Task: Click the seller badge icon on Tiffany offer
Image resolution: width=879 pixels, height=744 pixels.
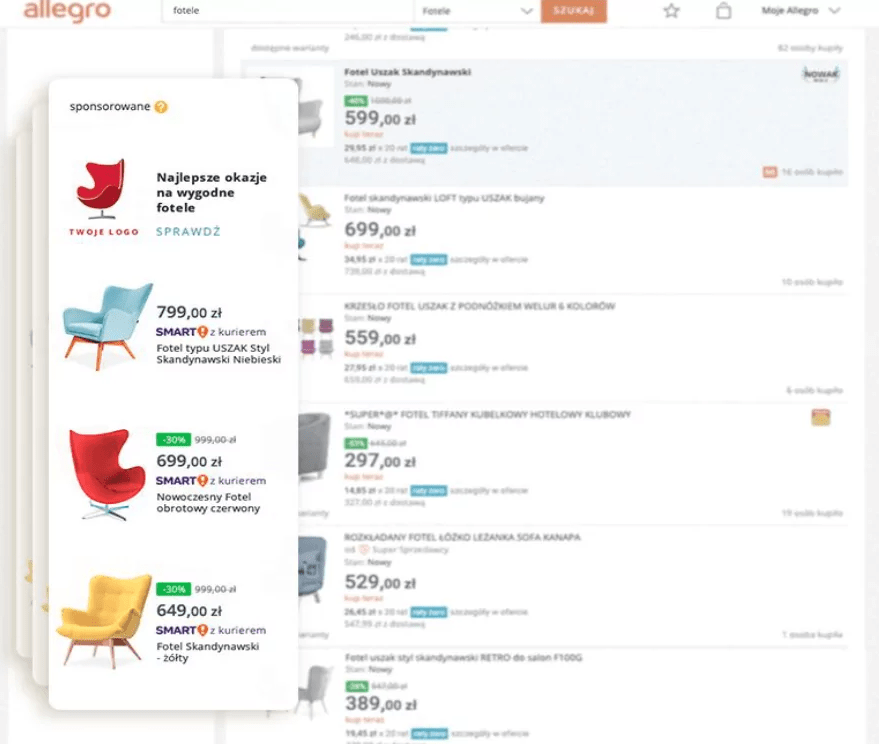Action: point(821,417)
